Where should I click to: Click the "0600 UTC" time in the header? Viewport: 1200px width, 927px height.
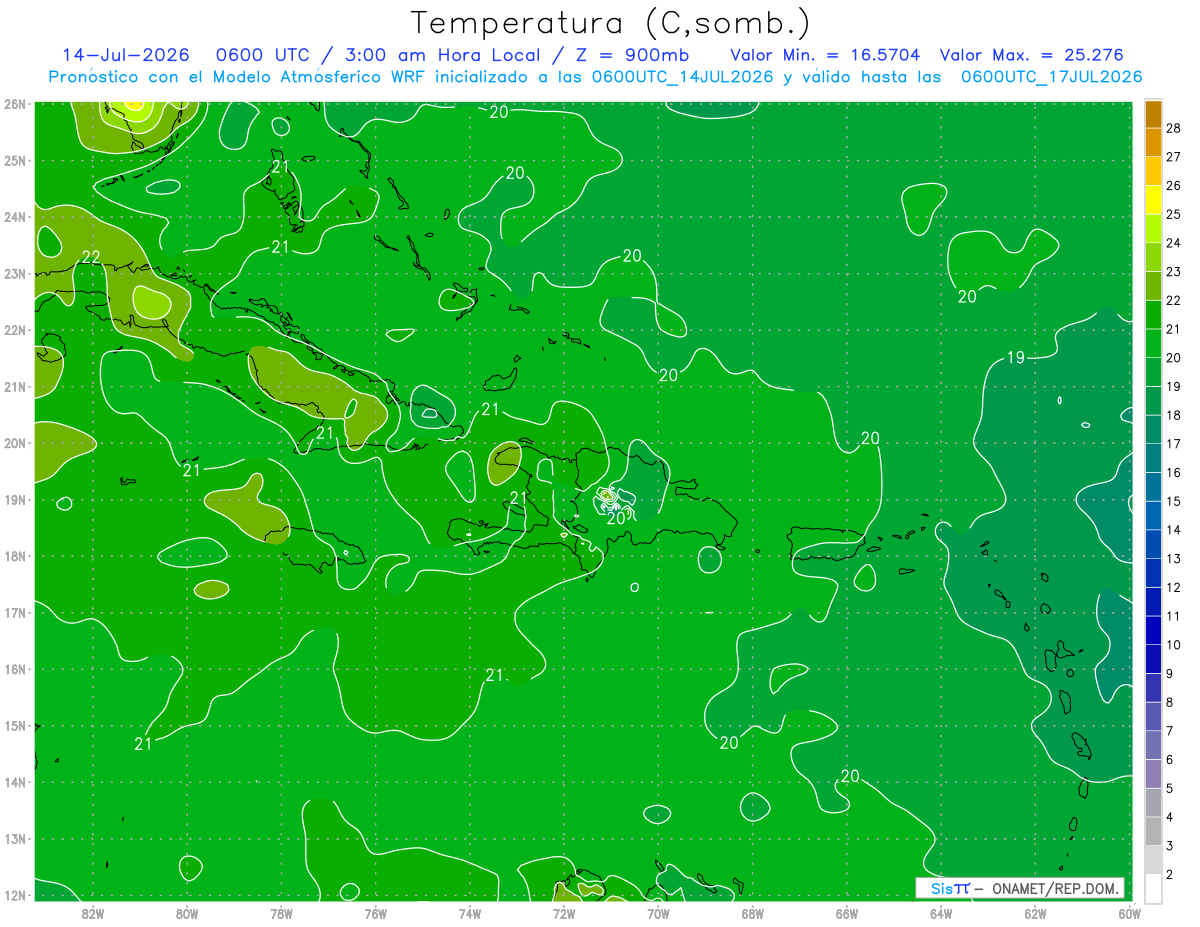[262, 55]
